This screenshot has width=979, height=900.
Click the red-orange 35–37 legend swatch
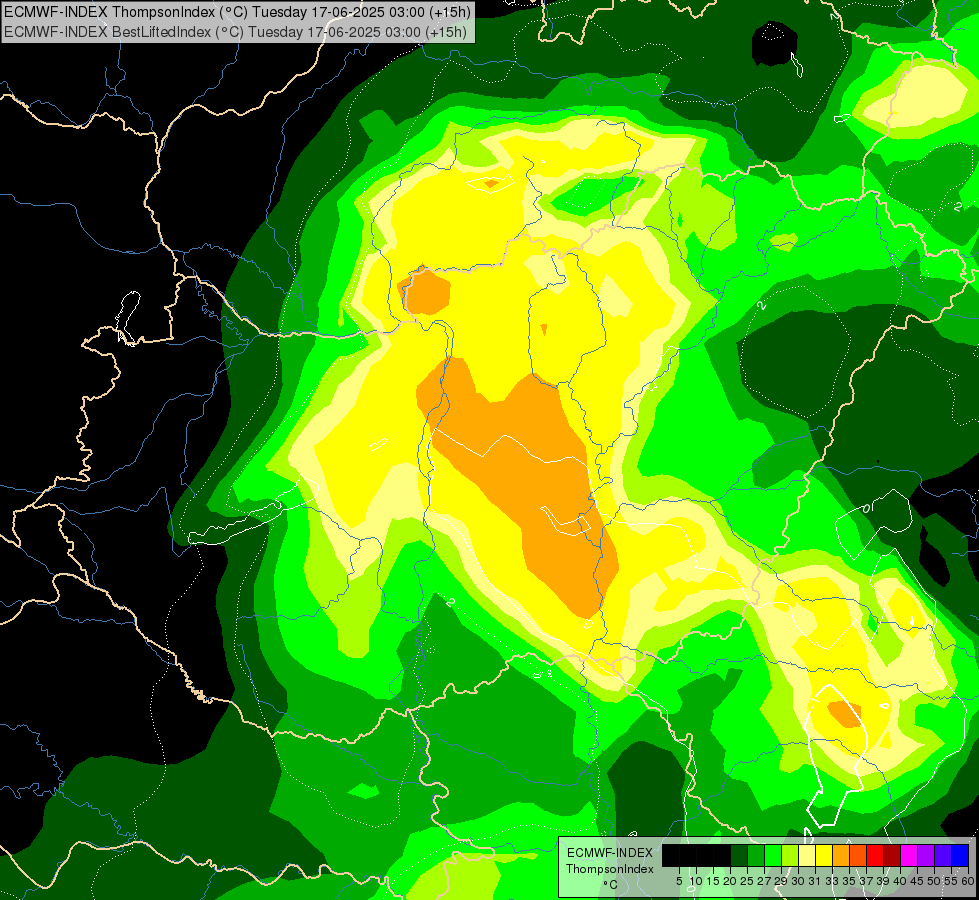[x=858, y=855]
